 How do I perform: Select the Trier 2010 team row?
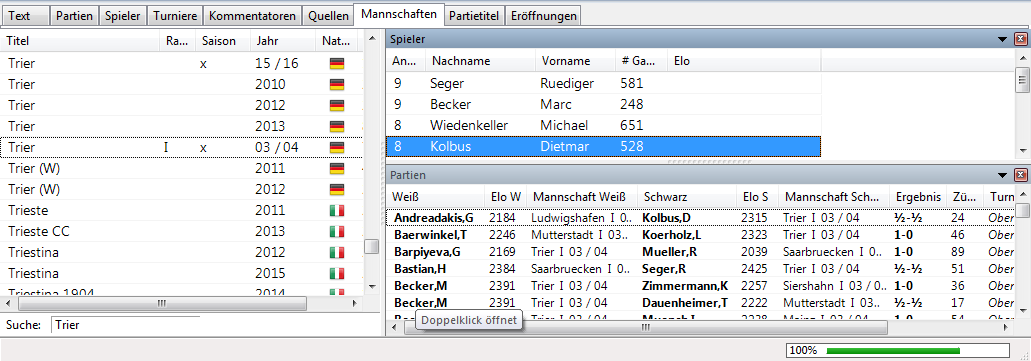point(181,84)
